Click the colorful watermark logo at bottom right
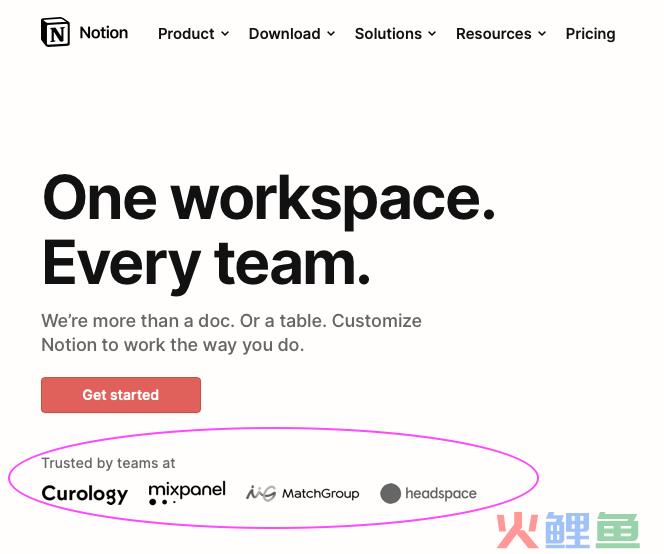 point(568,530)
